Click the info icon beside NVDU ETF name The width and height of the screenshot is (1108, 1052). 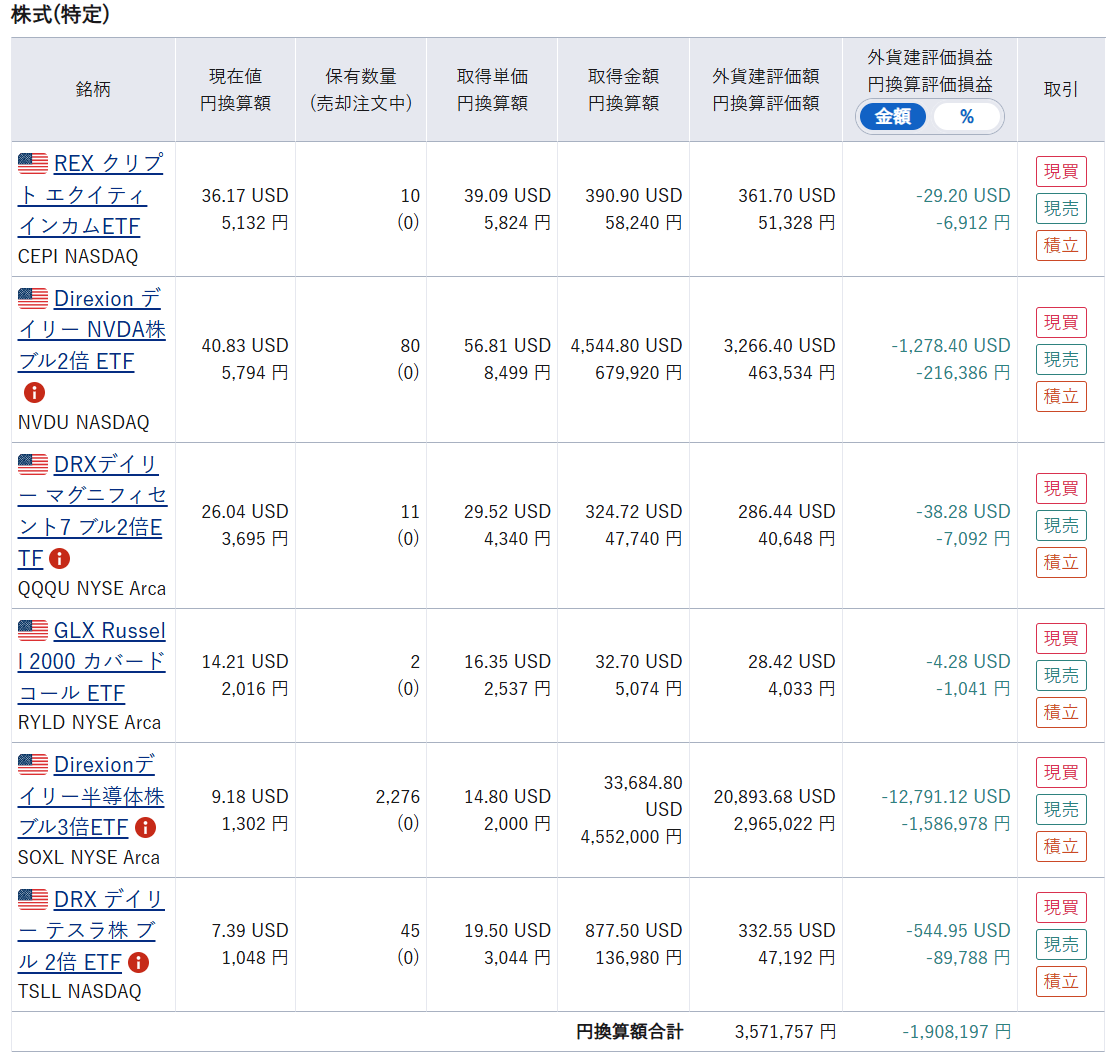pos(34,392)
